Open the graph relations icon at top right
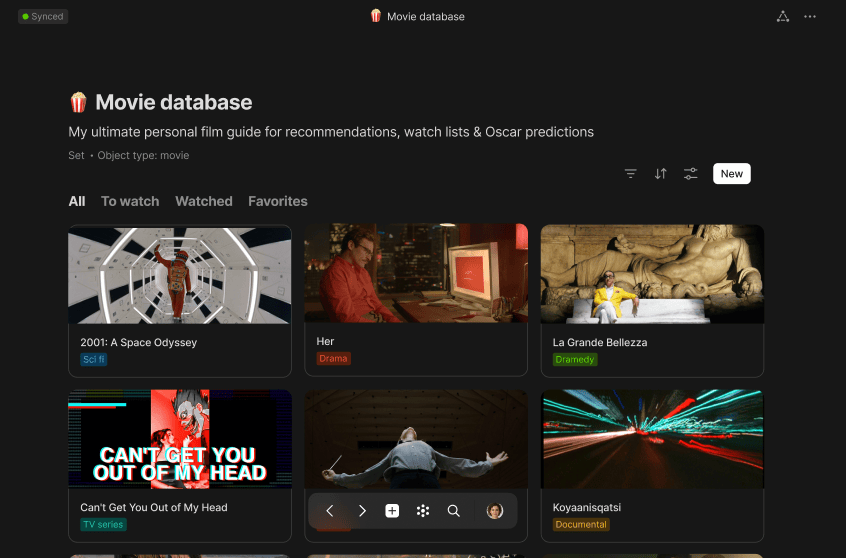 783,17
